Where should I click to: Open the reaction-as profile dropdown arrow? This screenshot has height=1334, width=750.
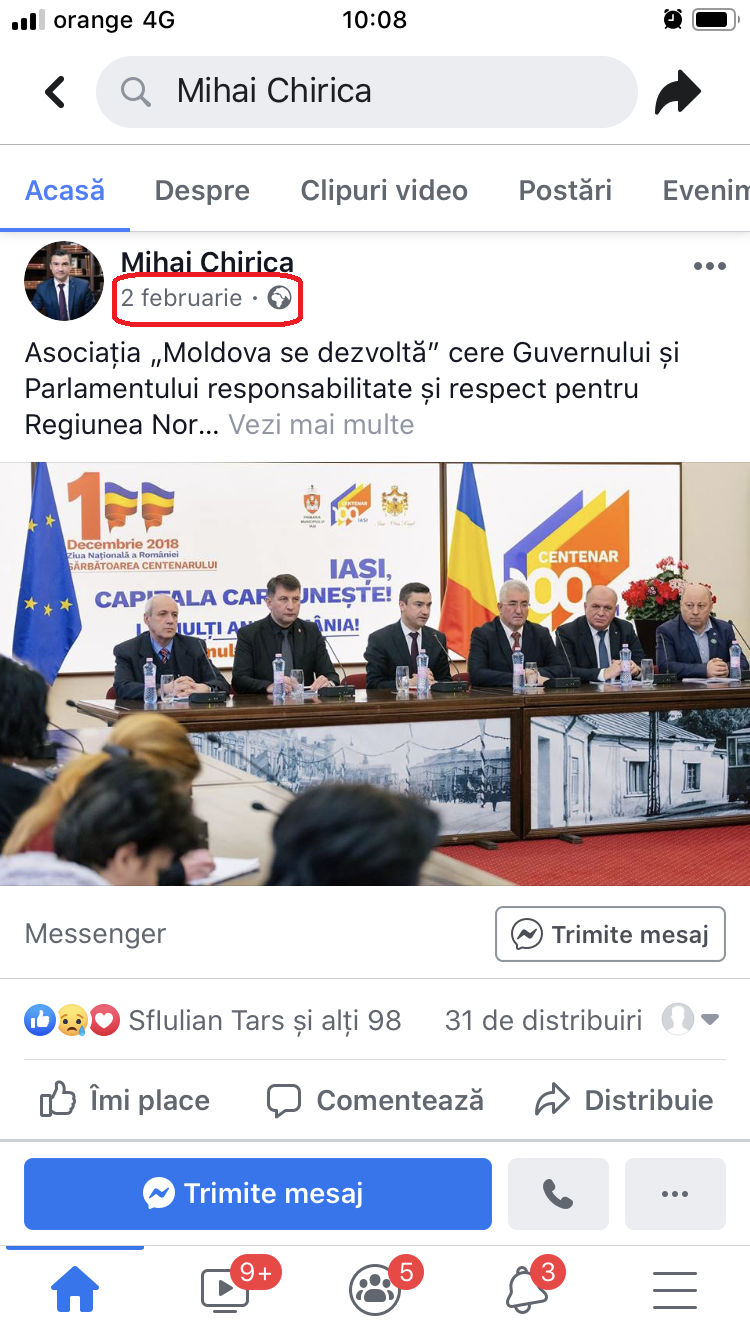(x=710, y=1020)
